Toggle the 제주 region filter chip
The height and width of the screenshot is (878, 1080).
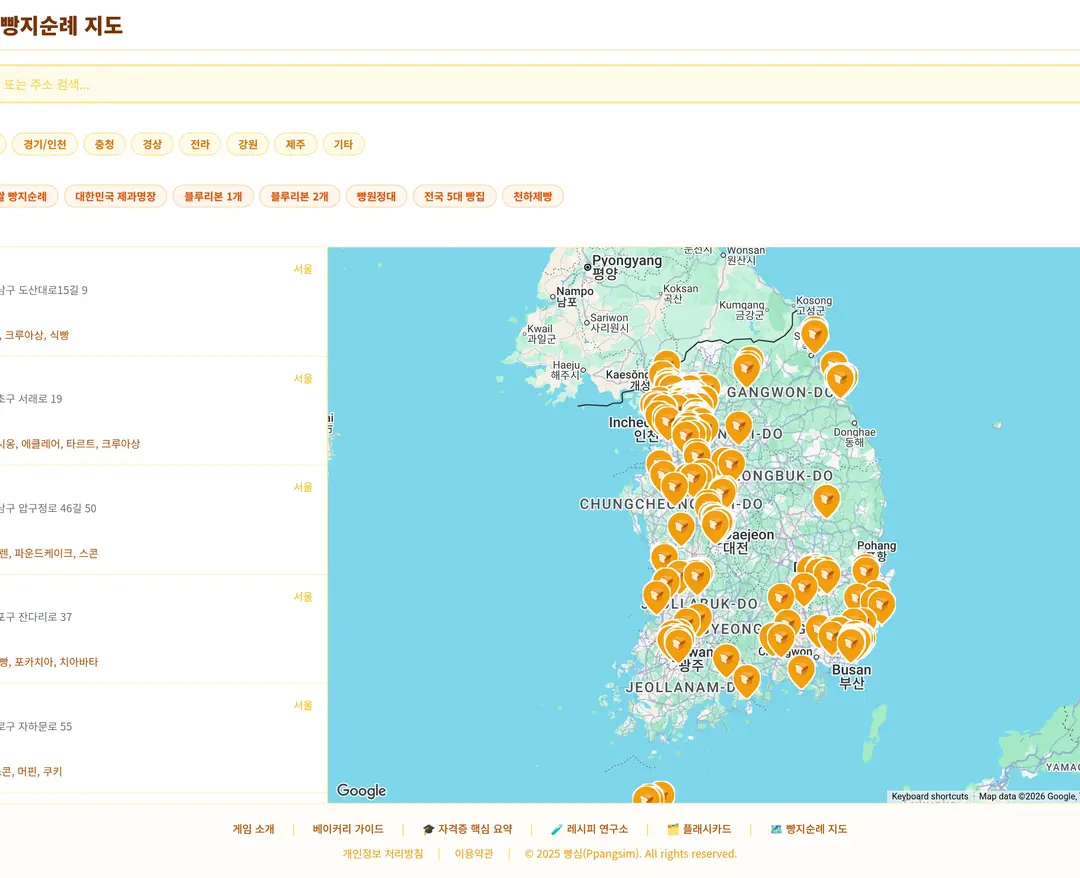[295, 144]
